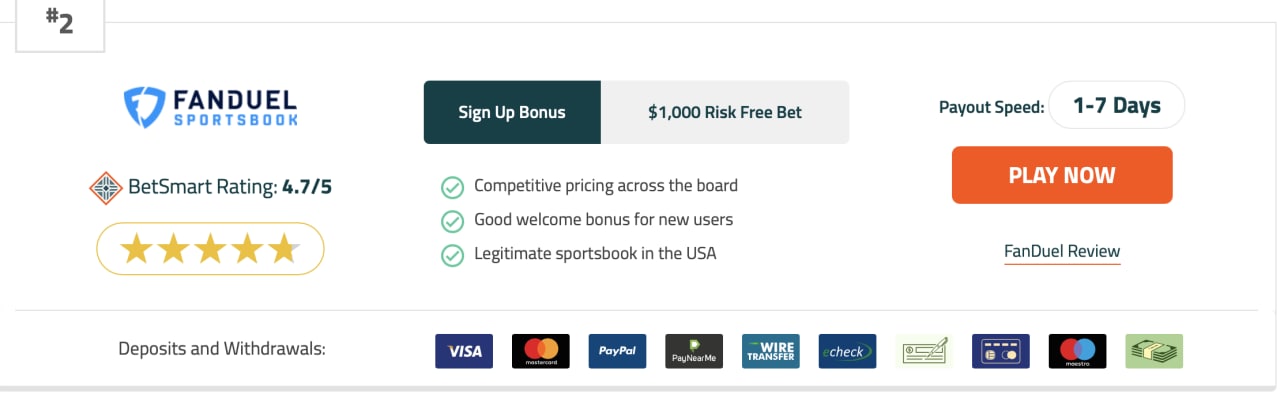Click the FanDuel Sportsbook logo
Screen dimensions: 1280x395
pos(210,107)
